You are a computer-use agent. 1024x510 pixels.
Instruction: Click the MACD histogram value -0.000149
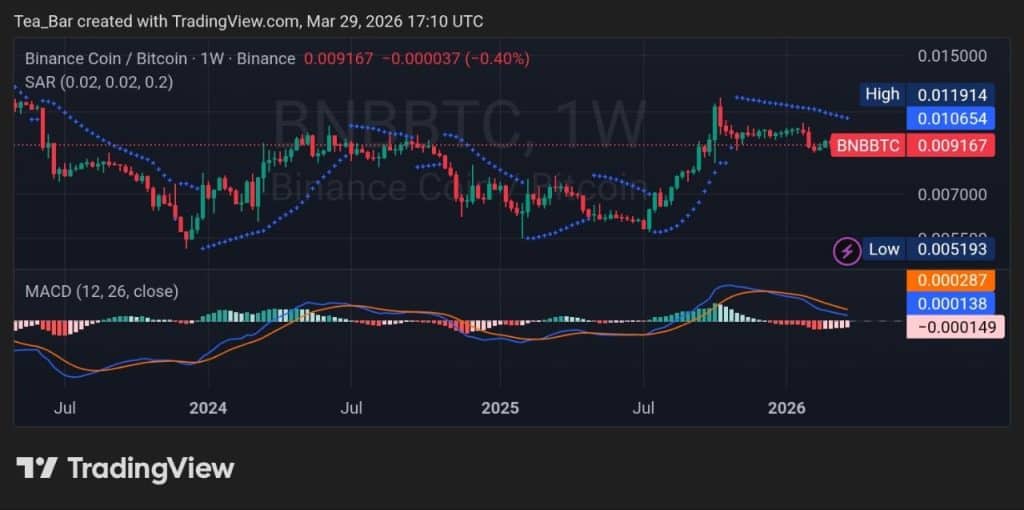point(956,326)
